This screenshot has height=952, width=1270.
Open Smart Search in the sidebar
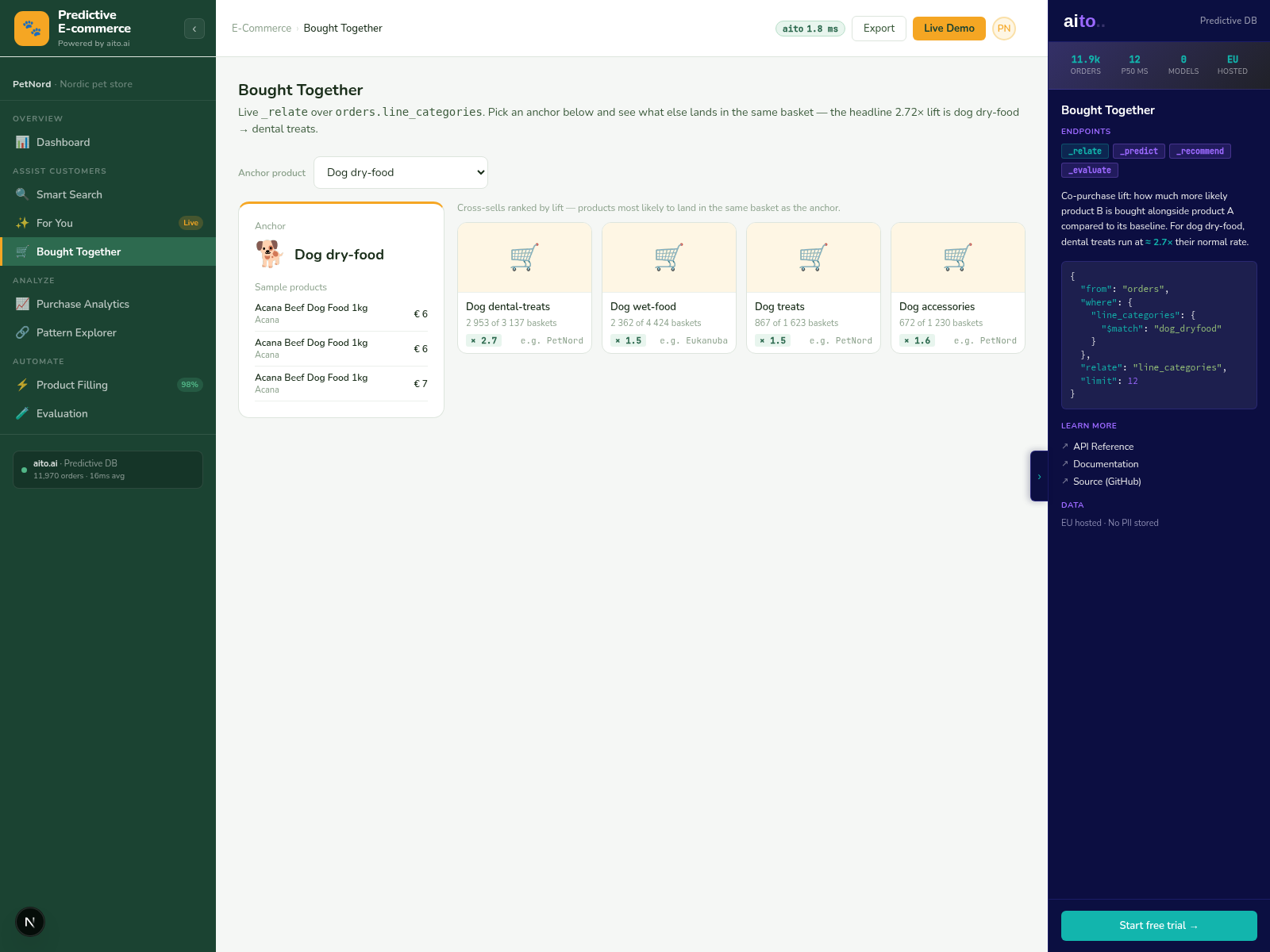coord(108,194)
